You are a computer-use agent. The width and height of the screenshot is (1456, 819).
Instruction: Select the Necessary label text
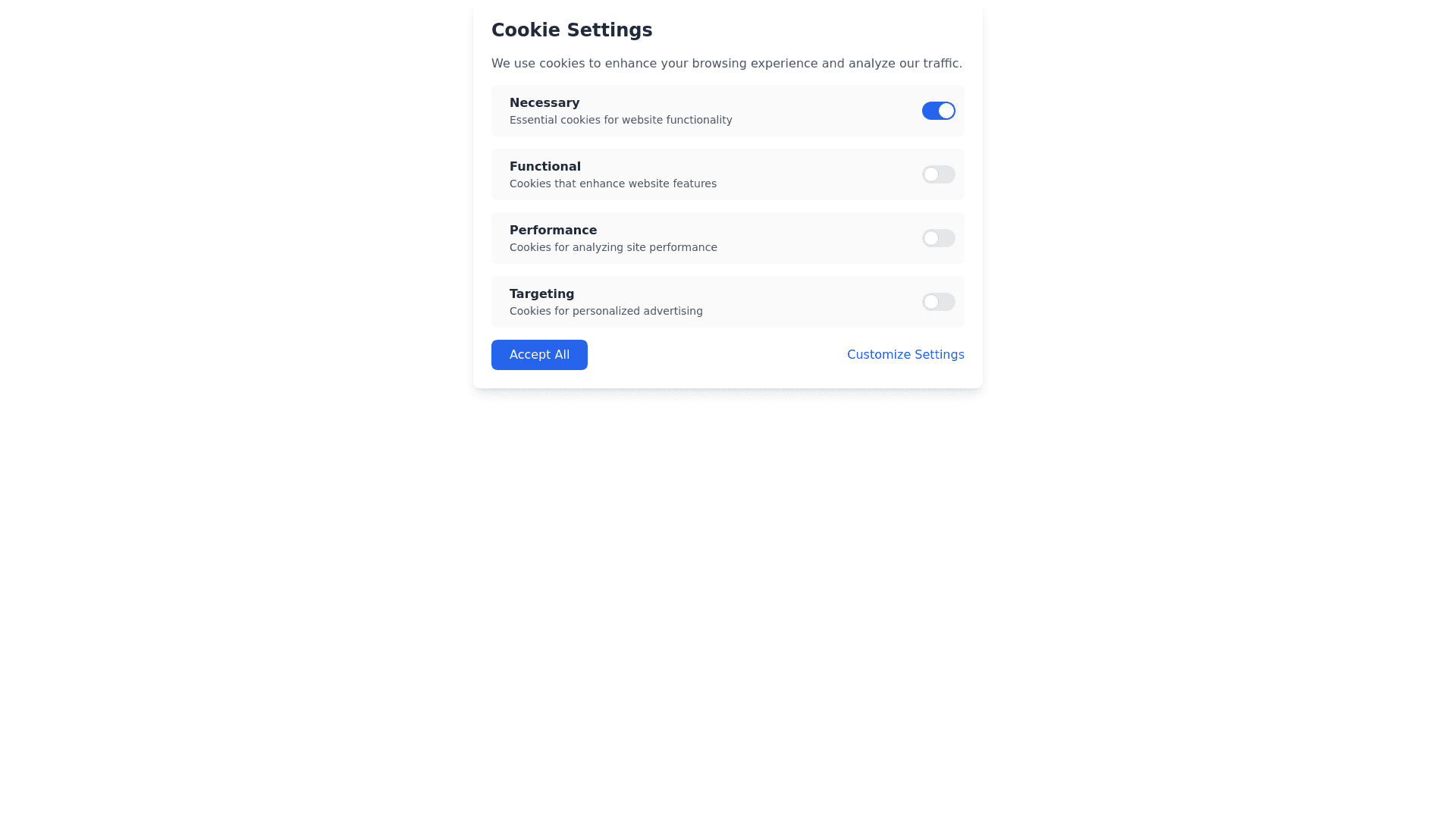544,103
